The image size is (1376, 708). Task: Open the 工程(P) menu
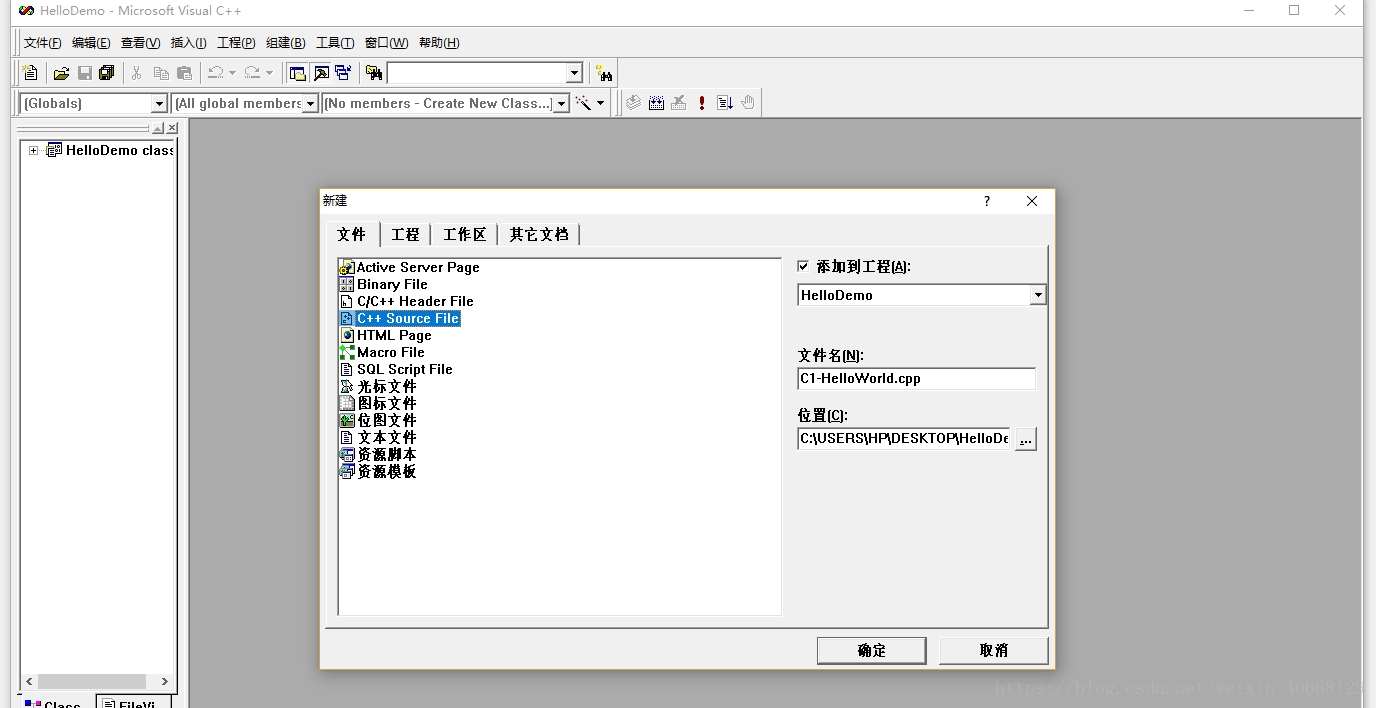coord(236,43)
